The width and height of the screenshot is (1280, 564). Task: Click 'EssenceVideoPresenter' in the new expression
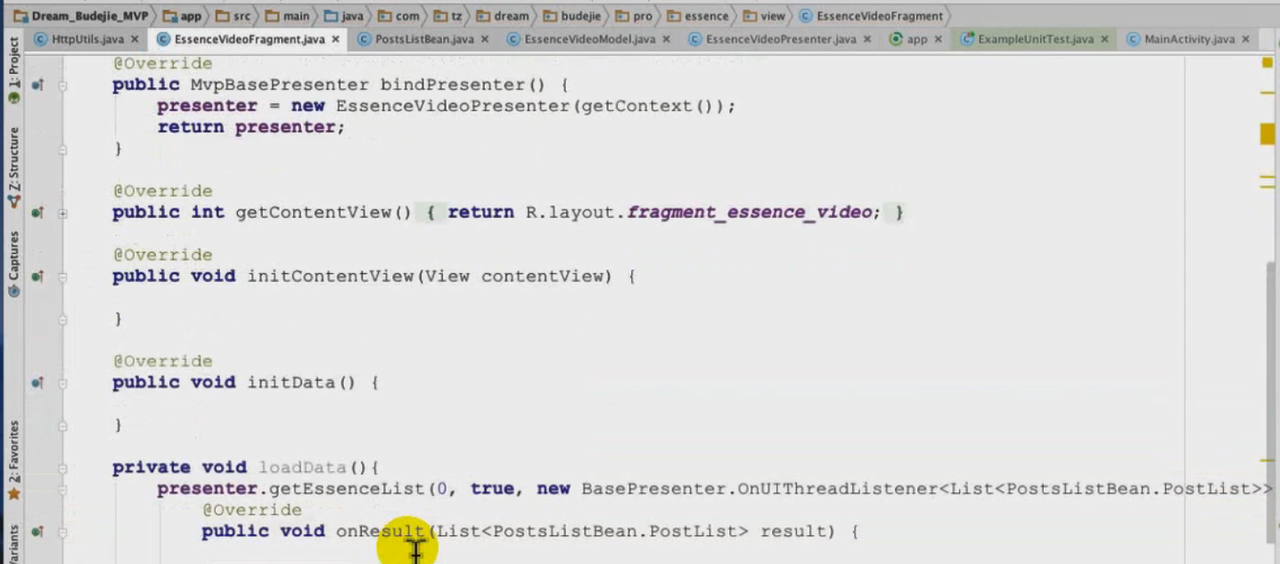point(451,106)
